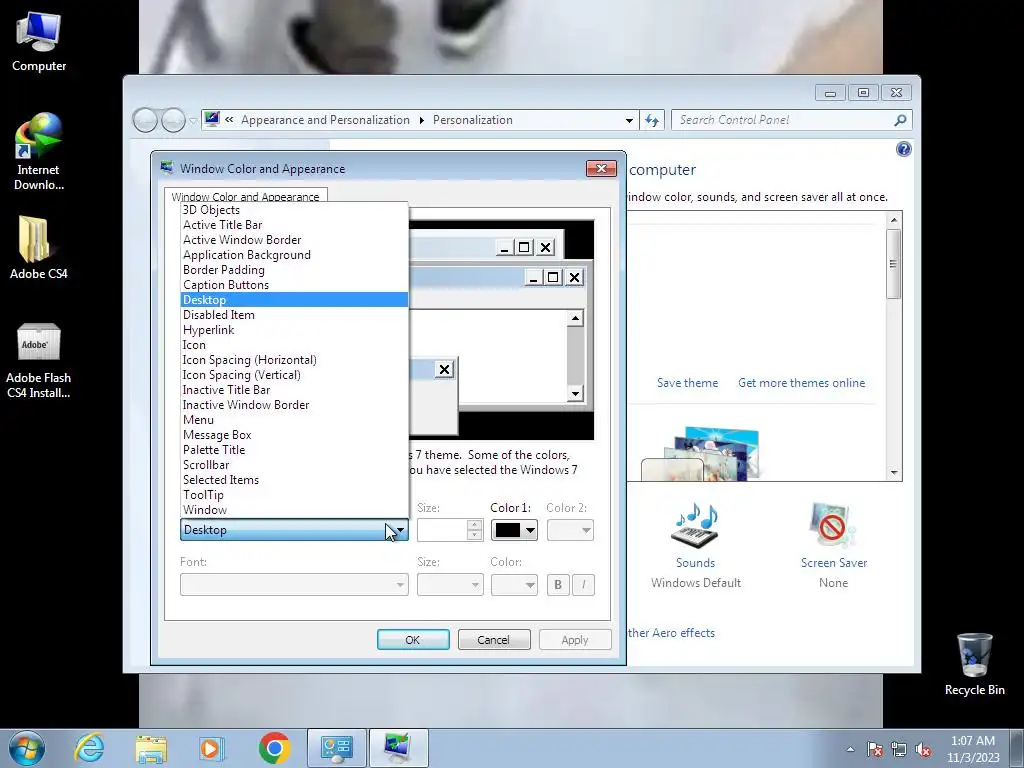Toggle bold font button
The width and height of the screenshot is (1024, 768).
click(x=558, y=584)
